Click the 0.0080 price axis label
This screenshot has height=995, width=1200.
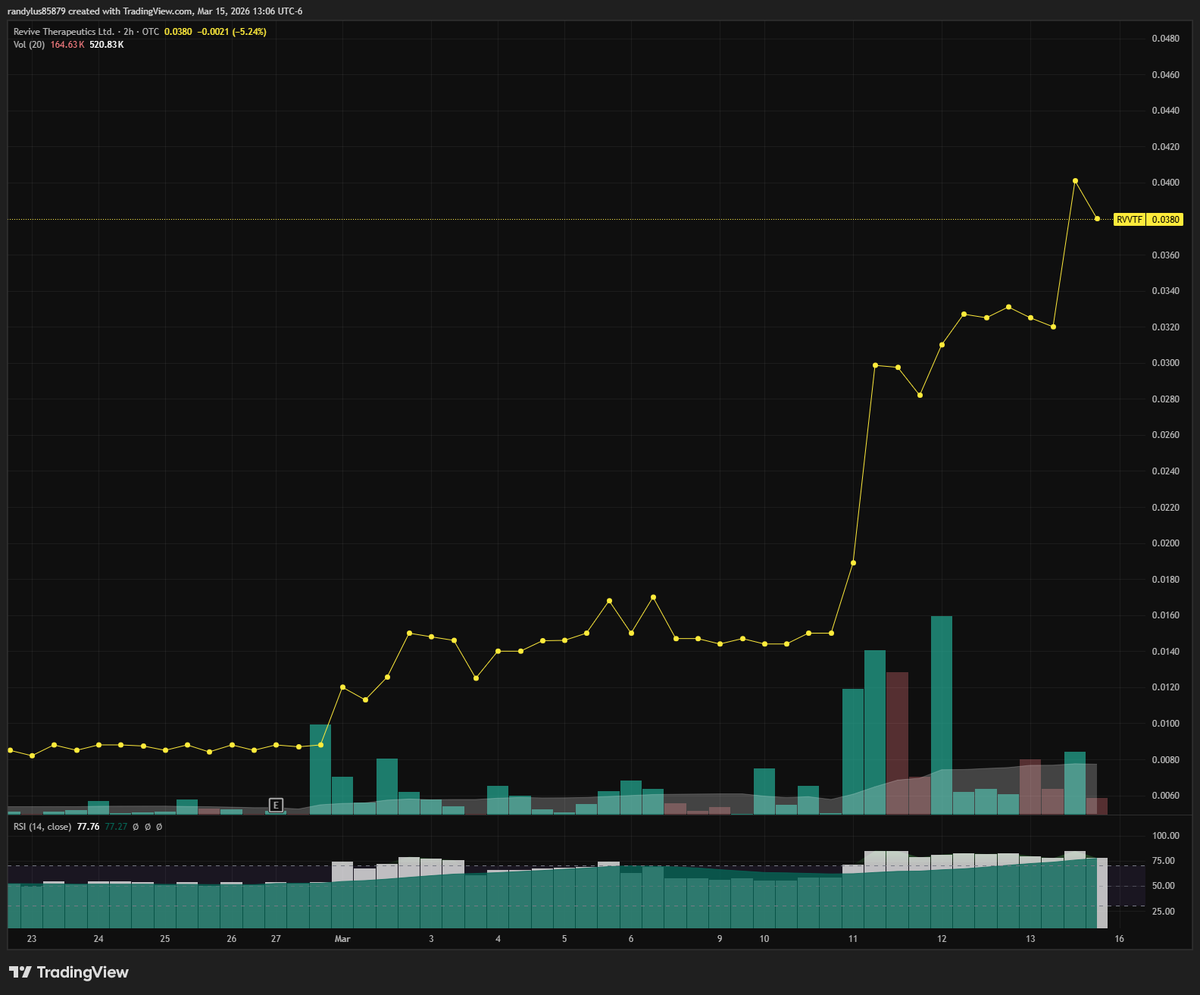coord(1166,759)
